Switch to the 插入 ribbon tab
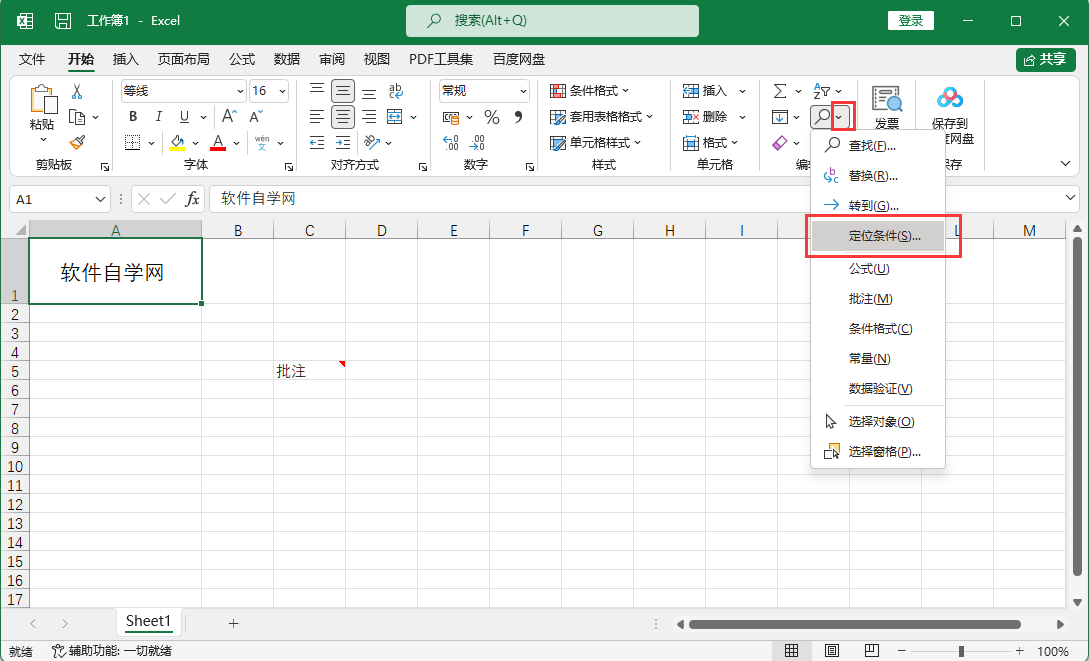Screen dimensions: 1089x661 (124, 59)
